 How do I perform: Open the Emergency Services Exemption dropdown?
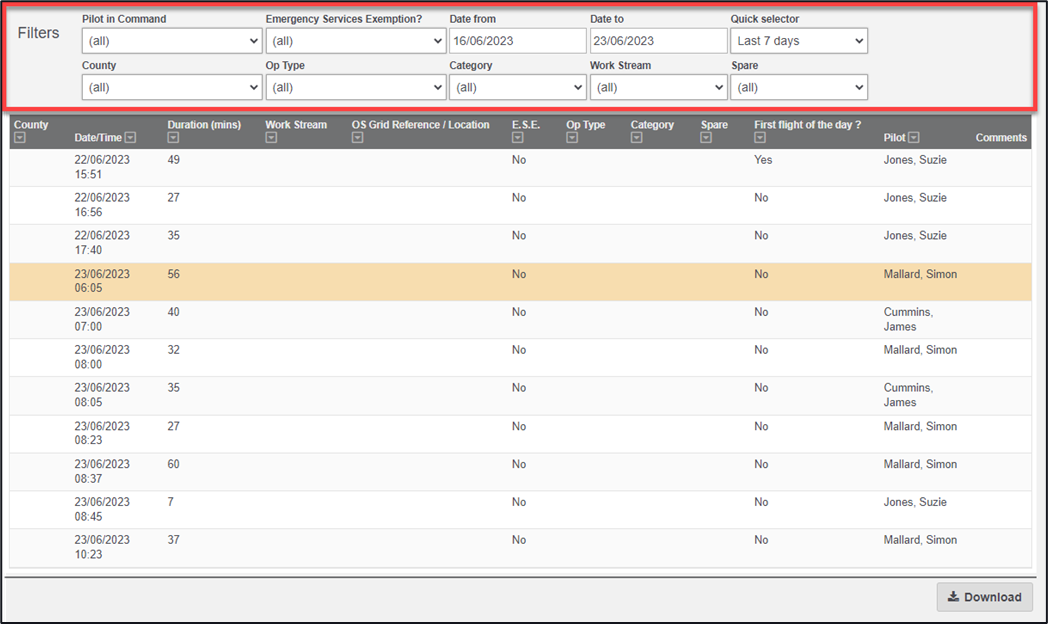[355, 41]
